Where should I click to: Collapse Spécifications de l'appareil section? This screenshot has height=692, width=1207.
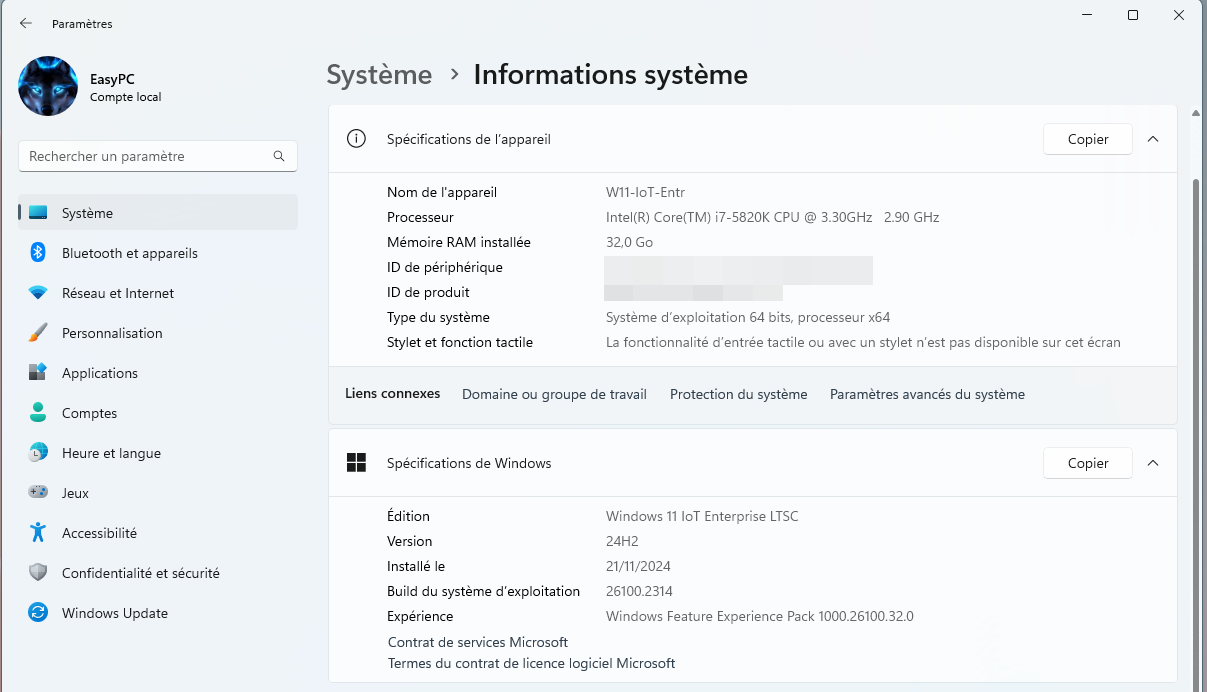click(x=1153, y=139)
